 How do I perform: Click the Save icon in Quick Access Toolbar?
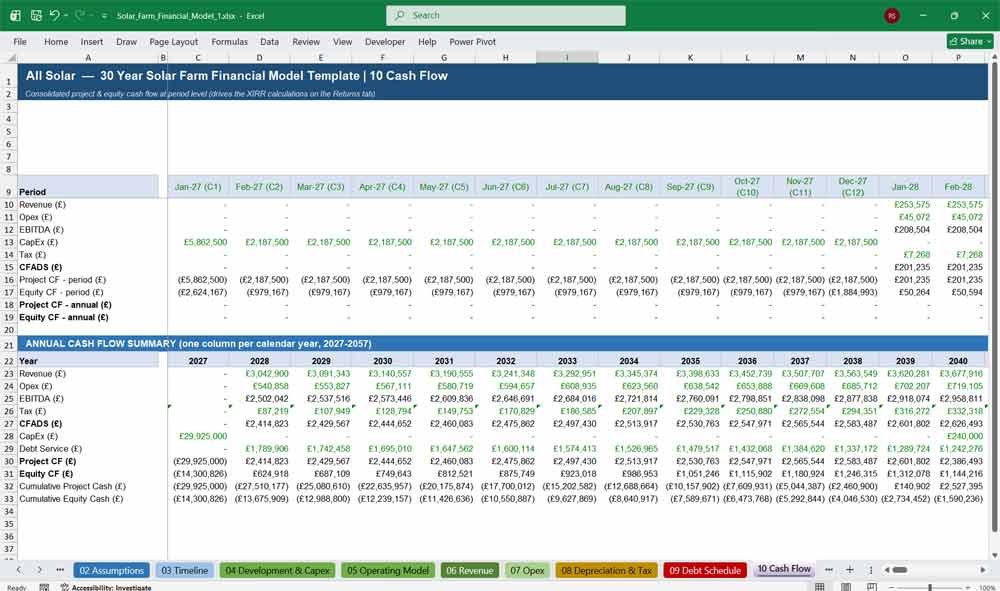pos(36,15)
